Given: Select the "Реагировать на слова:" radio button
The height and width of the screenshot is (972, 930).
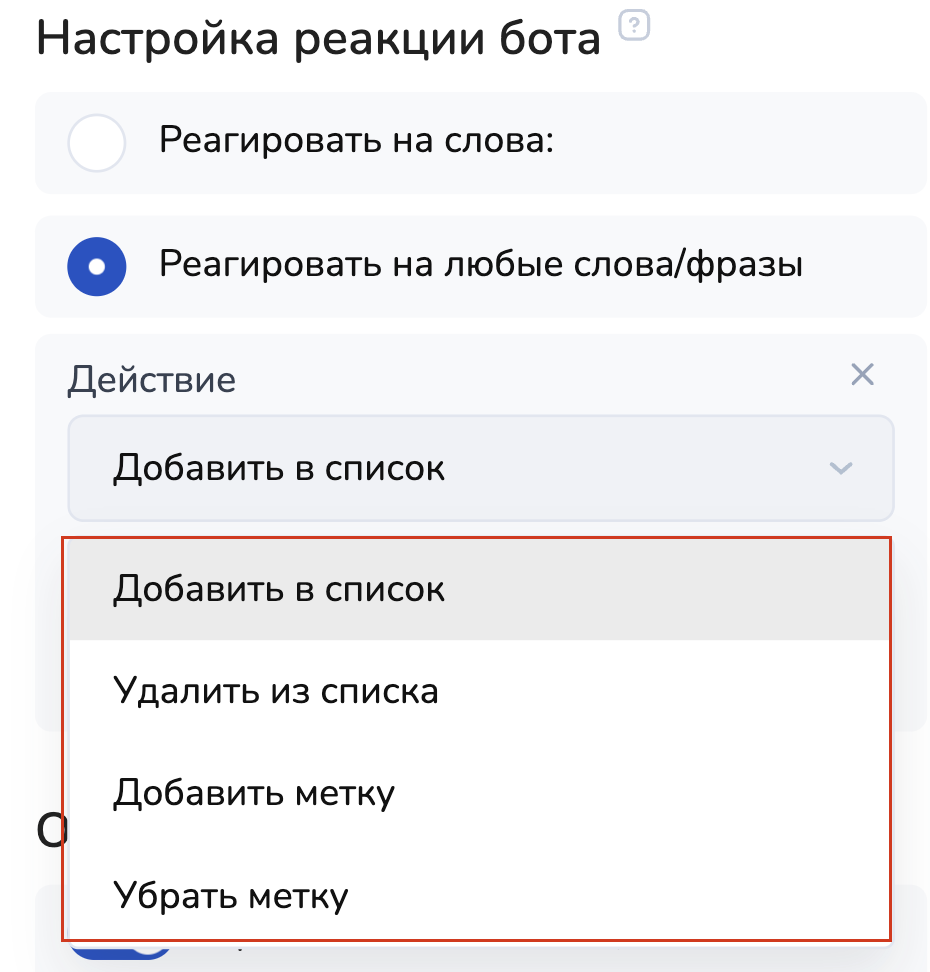Looking at the screenshot, I should 96,143.
